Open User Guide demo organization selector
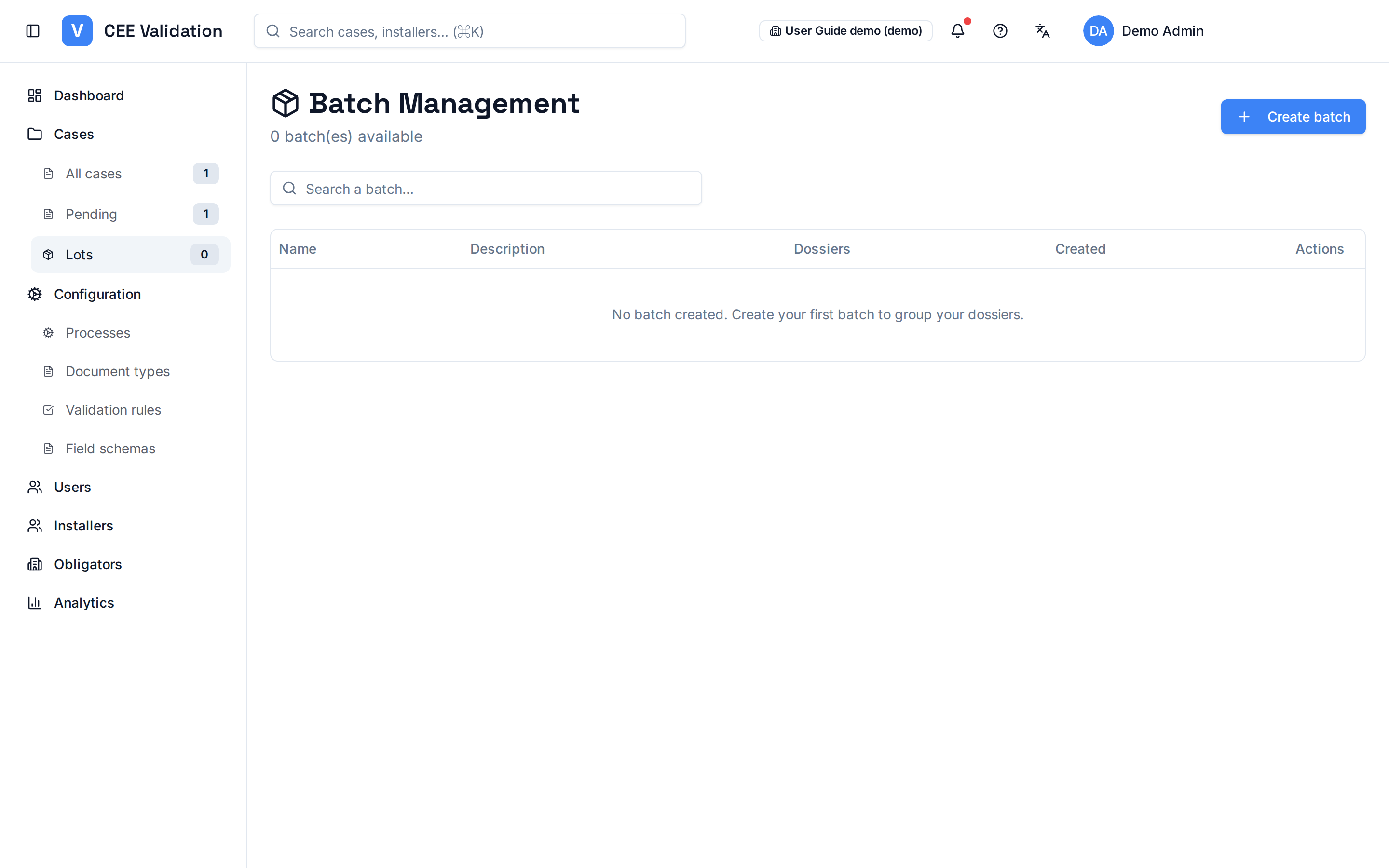 coord(845,31)
